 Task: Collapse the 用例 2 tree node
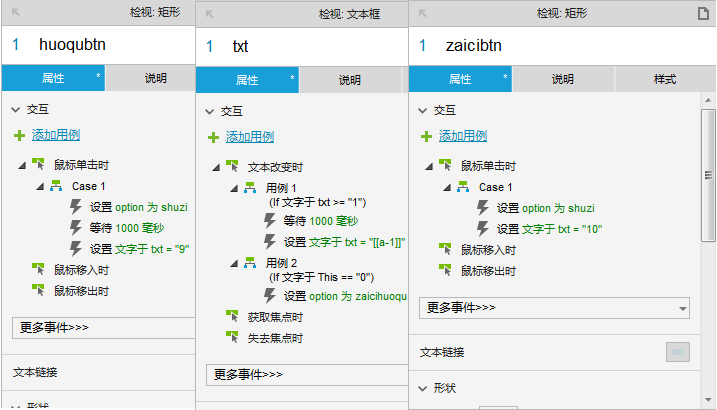tap(234, 263)
